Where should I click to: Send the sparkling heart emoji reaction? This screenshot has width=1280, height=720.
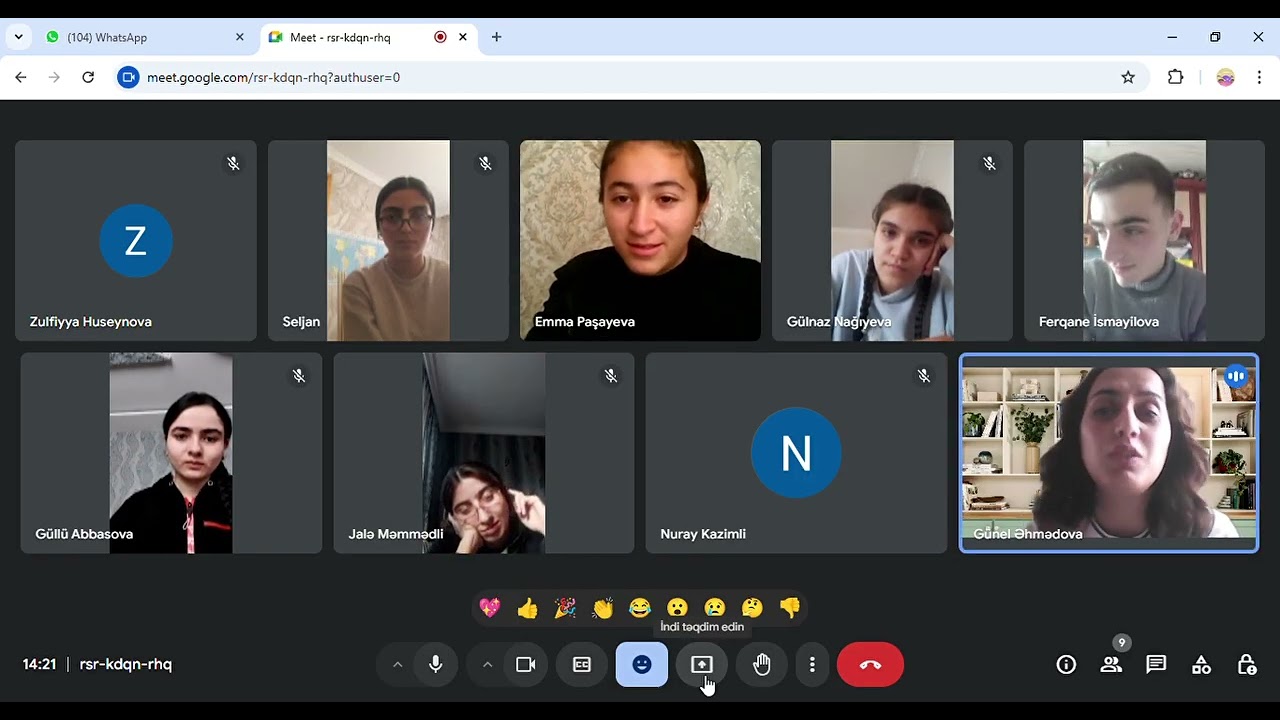click(490, 608)
